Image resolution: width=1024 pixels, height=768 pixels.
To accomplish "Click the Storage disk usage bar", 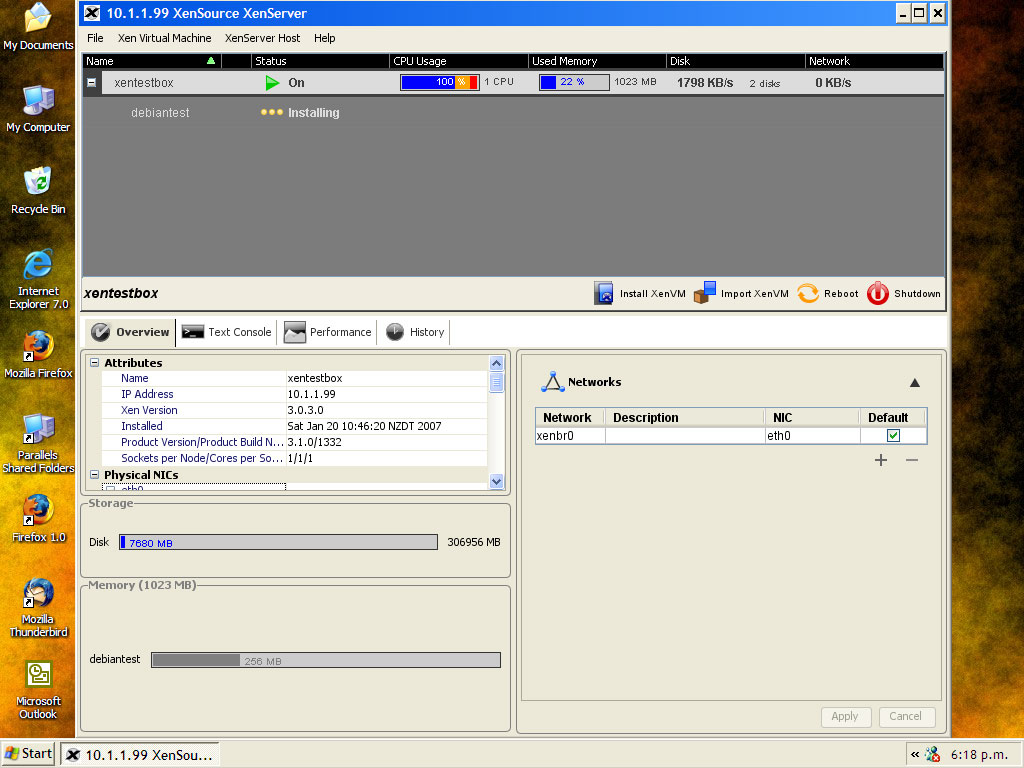I will point(278,542).
